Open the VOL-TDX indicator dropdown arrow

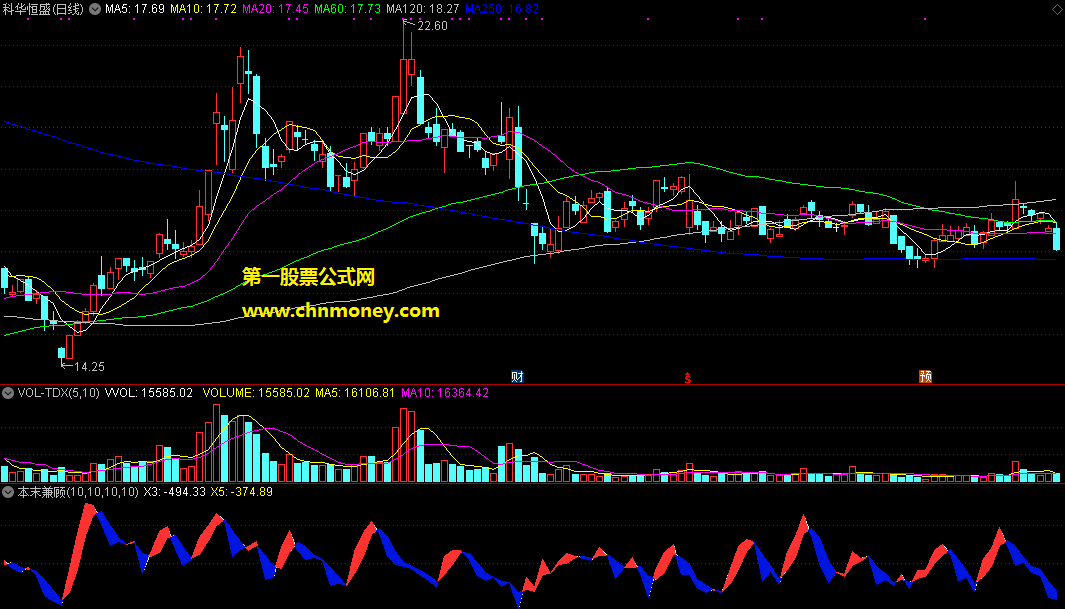(x=8, y=393)
